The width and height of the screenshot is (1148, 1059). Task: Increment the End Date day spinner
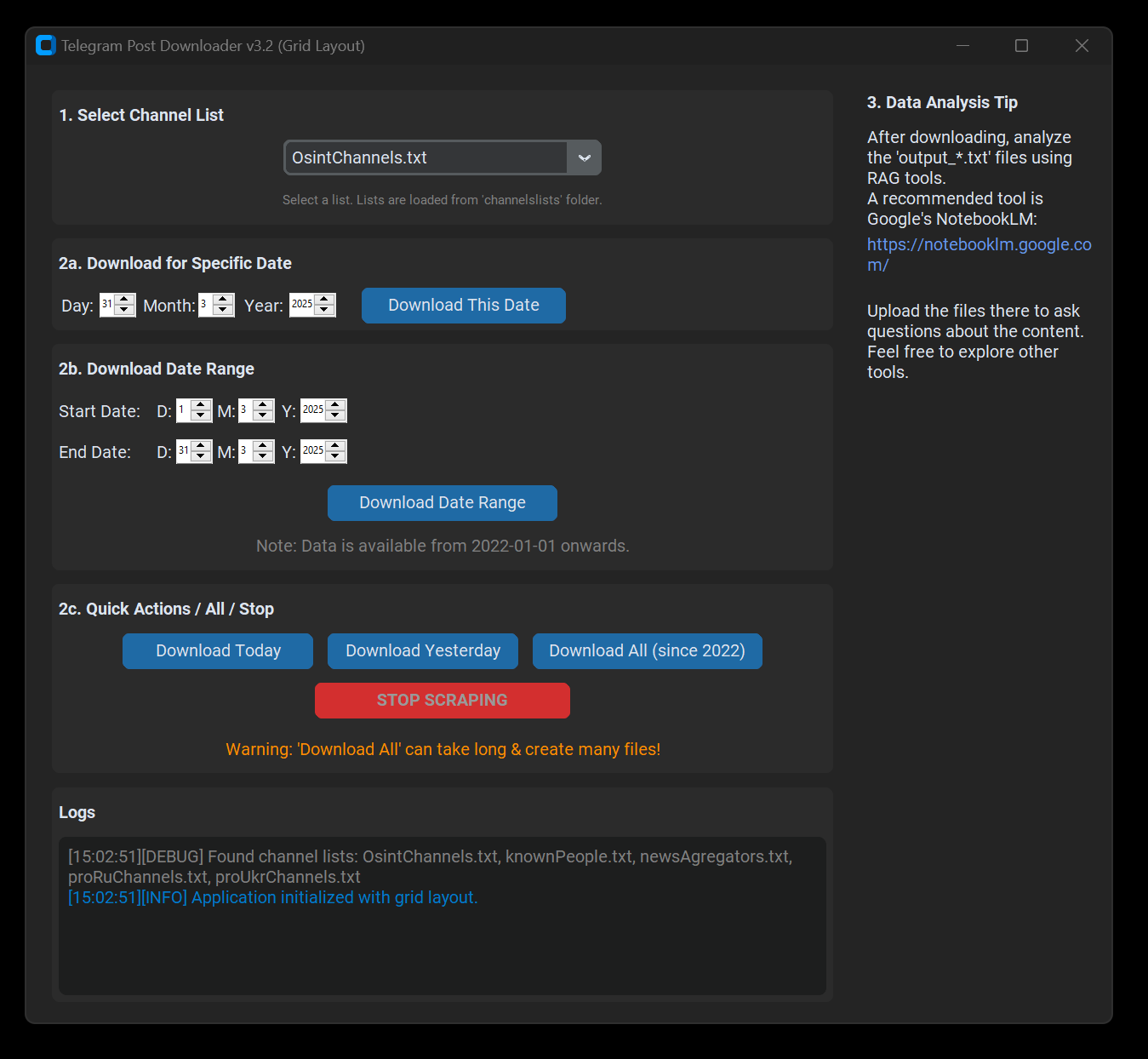[x=202, y=446]
